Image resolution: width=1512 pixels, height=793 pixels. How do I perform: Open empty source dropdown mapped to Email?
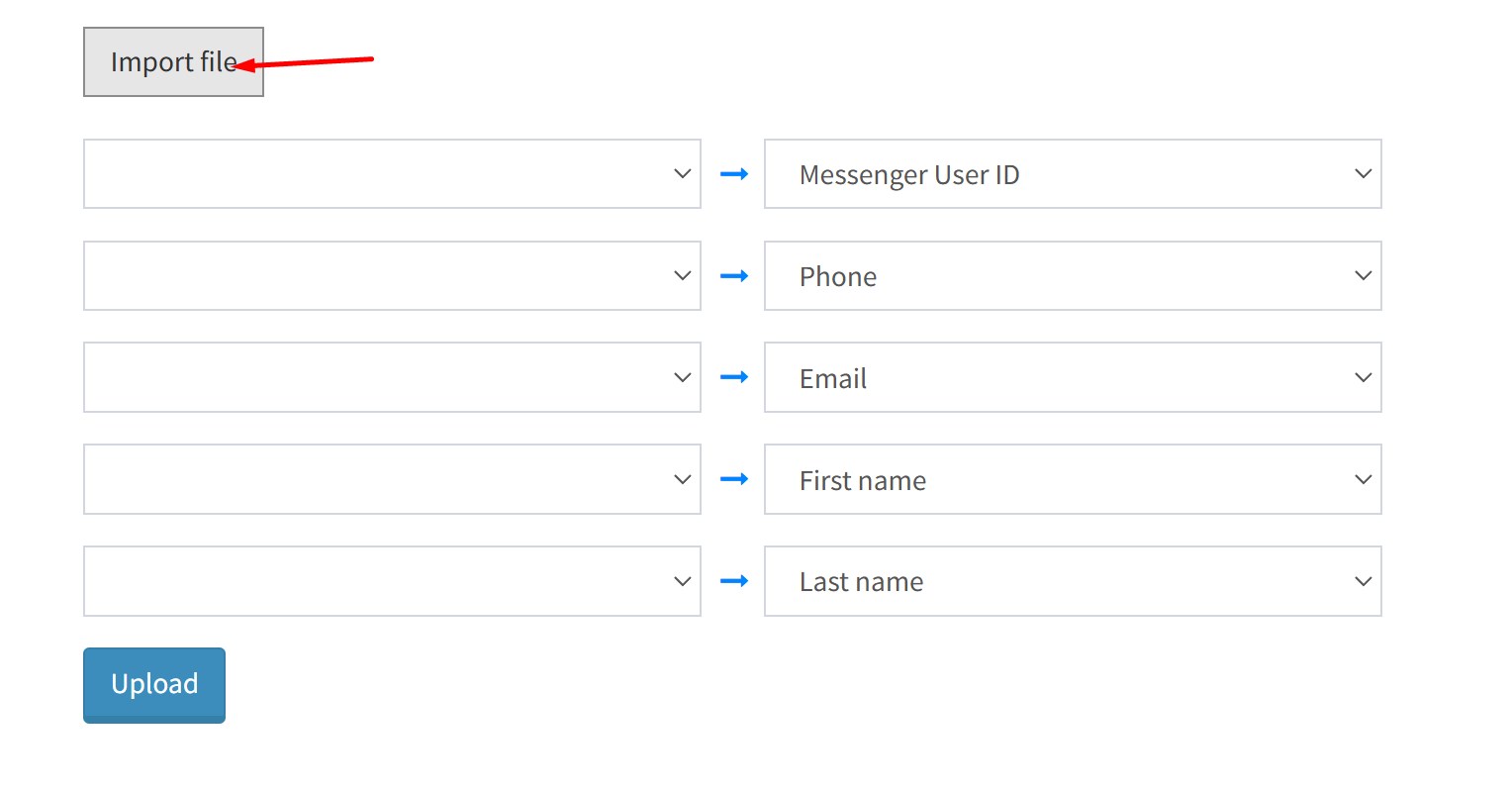pyautogui.click(x=392, y=377)
